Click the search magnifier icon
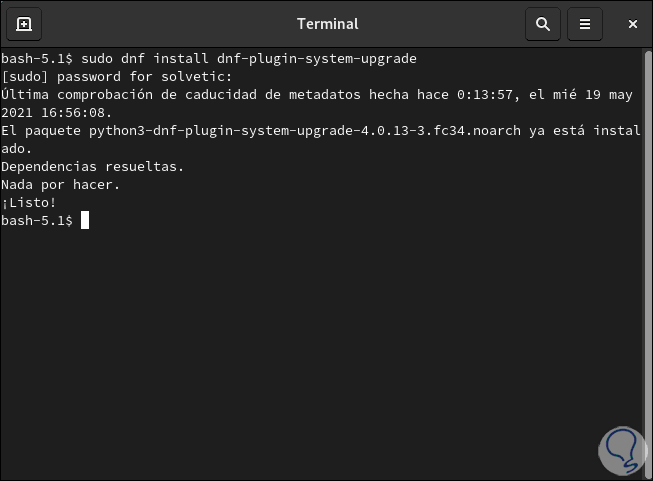 coord(543,24)
